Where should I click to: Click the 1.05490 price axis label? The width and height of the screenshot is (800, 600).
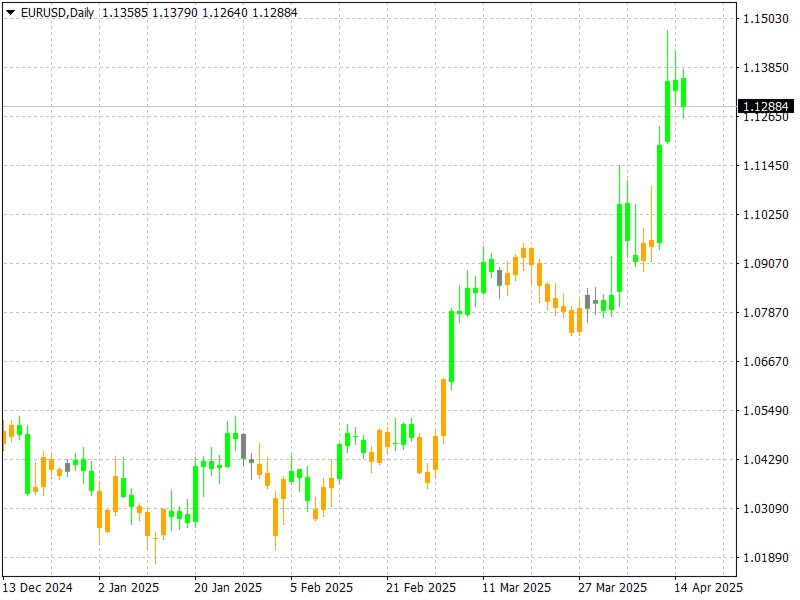[766, 411]
